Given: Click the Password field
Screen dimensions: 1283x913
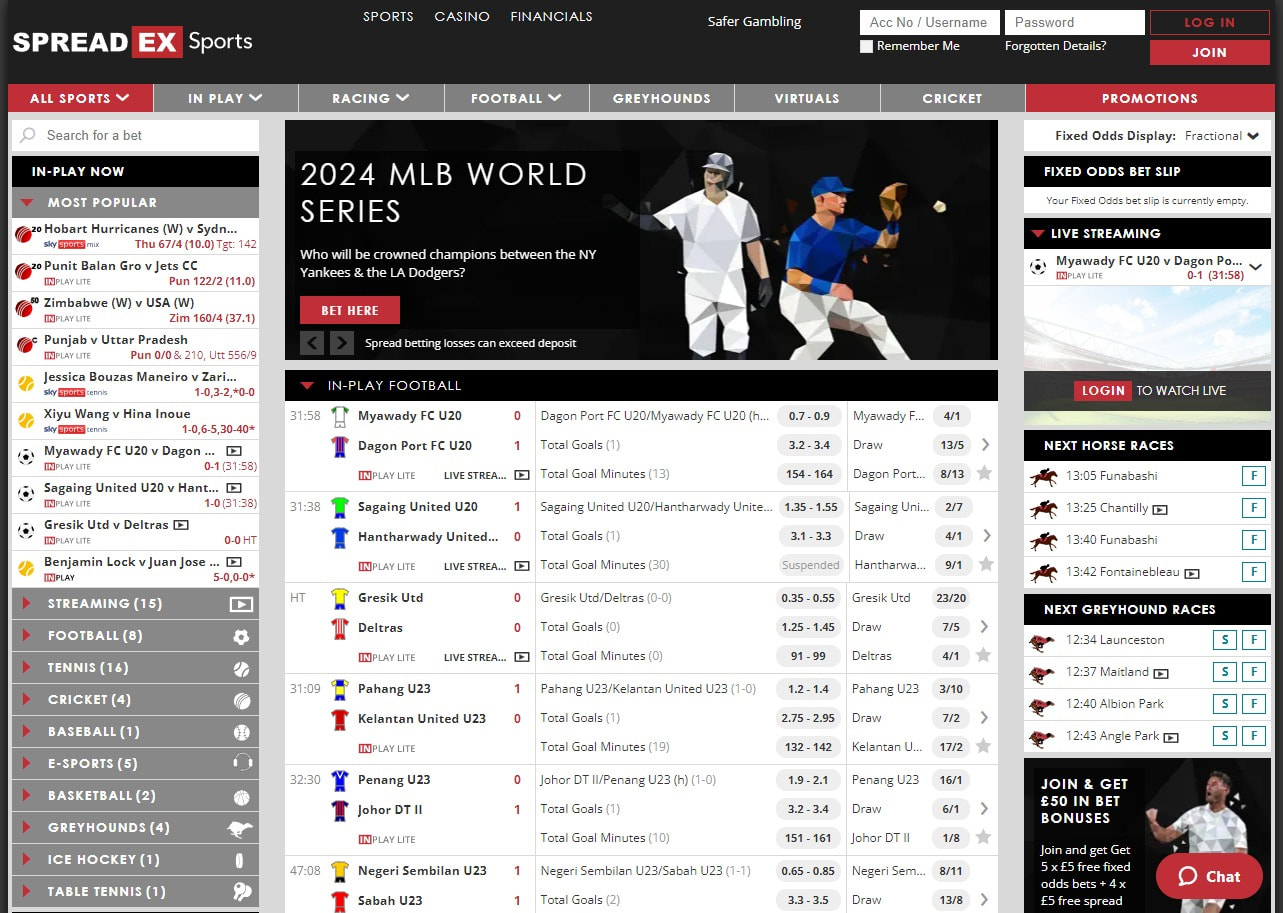Looking at the screenshot, I should pos(1075,22).
